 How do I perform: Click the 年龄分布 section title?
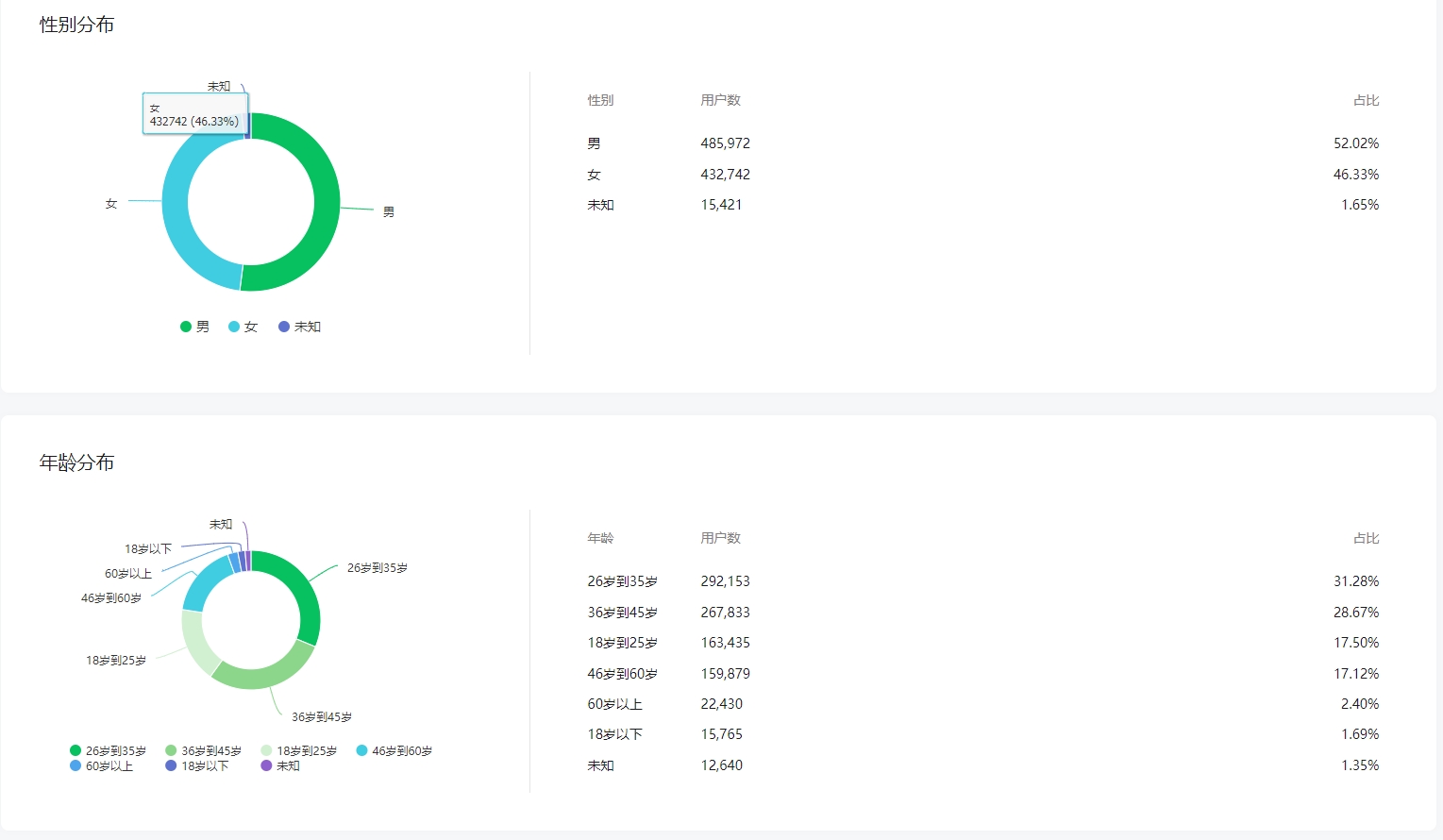pos(76,462)
